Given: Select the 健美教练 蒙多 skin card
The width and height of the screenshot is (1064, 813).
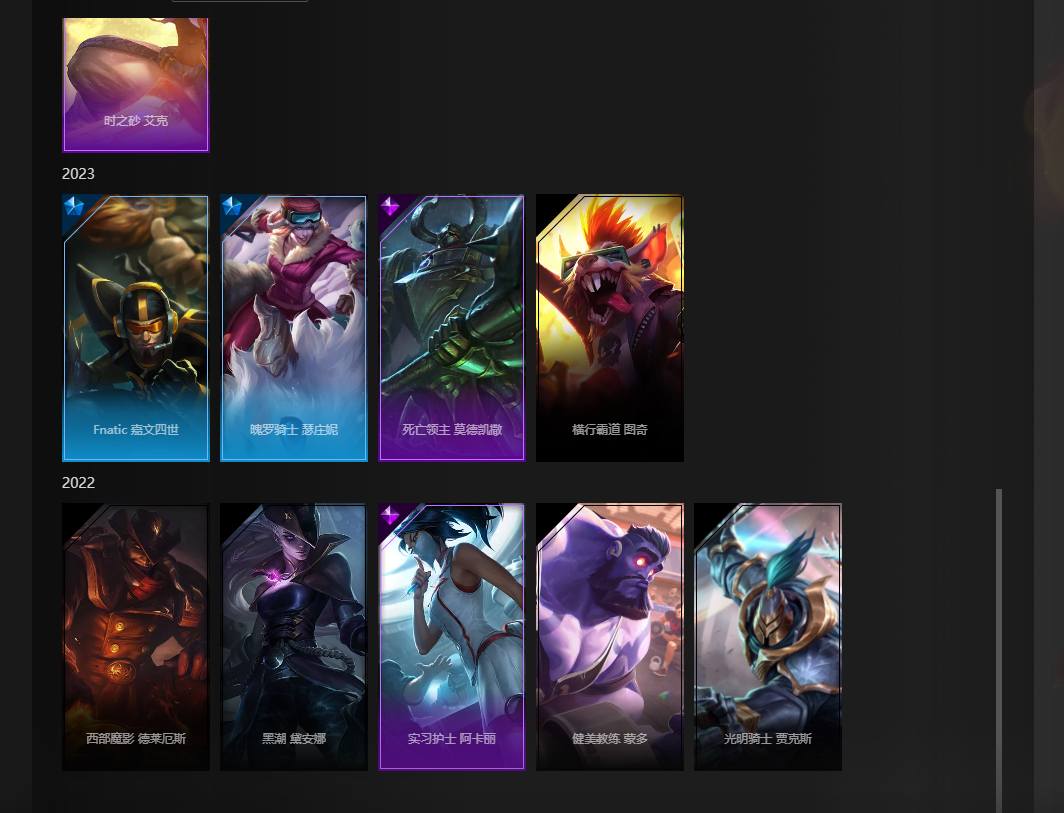Looking at the screenshot, I should pos(610,637).
